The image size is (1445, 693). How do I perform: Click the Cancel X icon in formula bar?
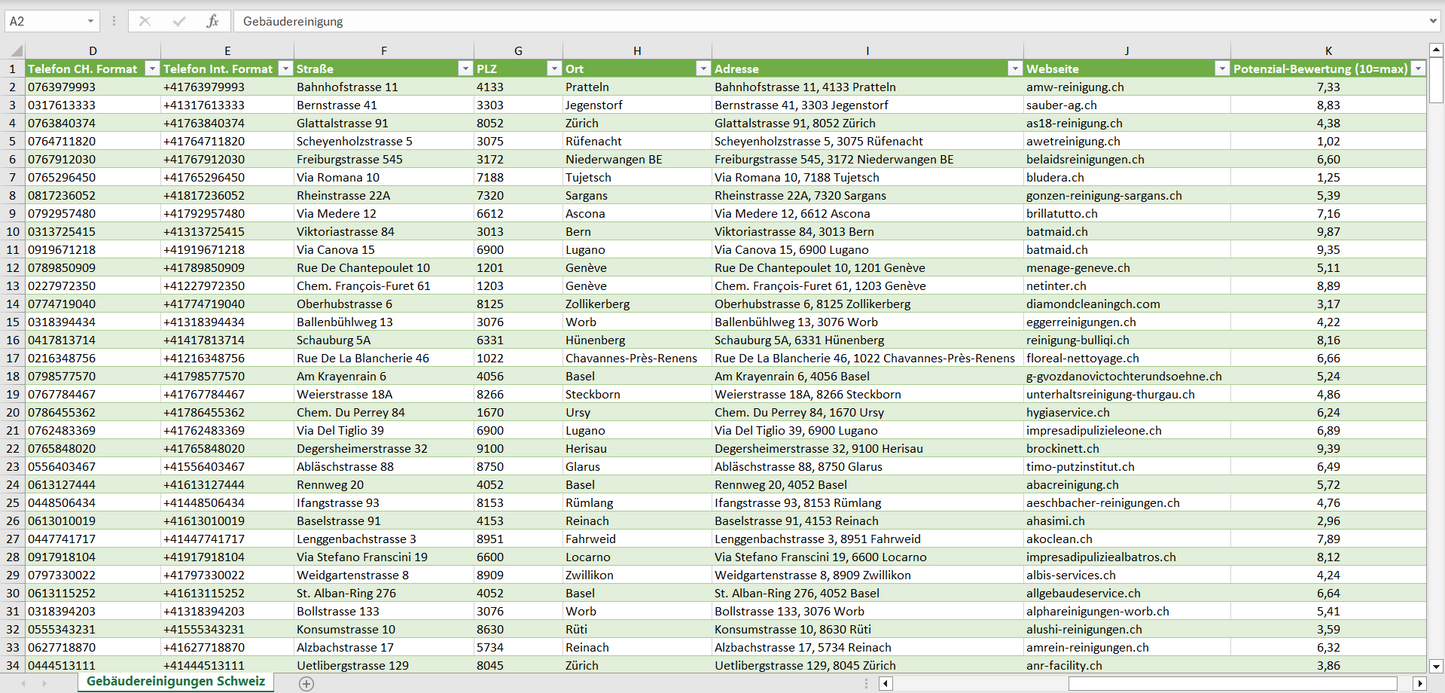(x=145, y=21)
